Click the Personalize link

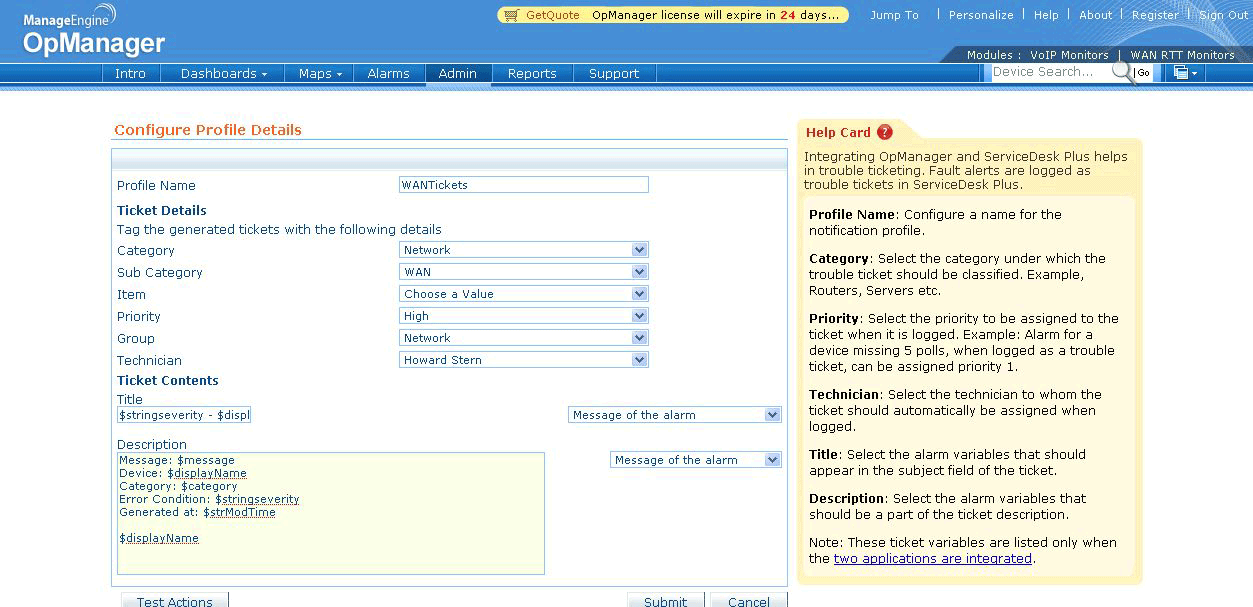pyautogui.click(x=981, y=15)
